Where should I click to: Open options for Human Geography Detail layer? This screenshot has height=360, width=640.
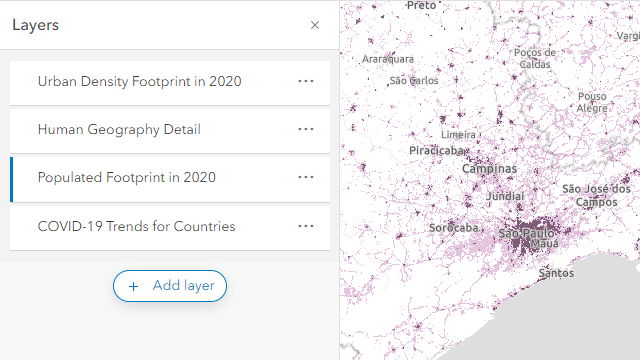click(x=306, y=129)
